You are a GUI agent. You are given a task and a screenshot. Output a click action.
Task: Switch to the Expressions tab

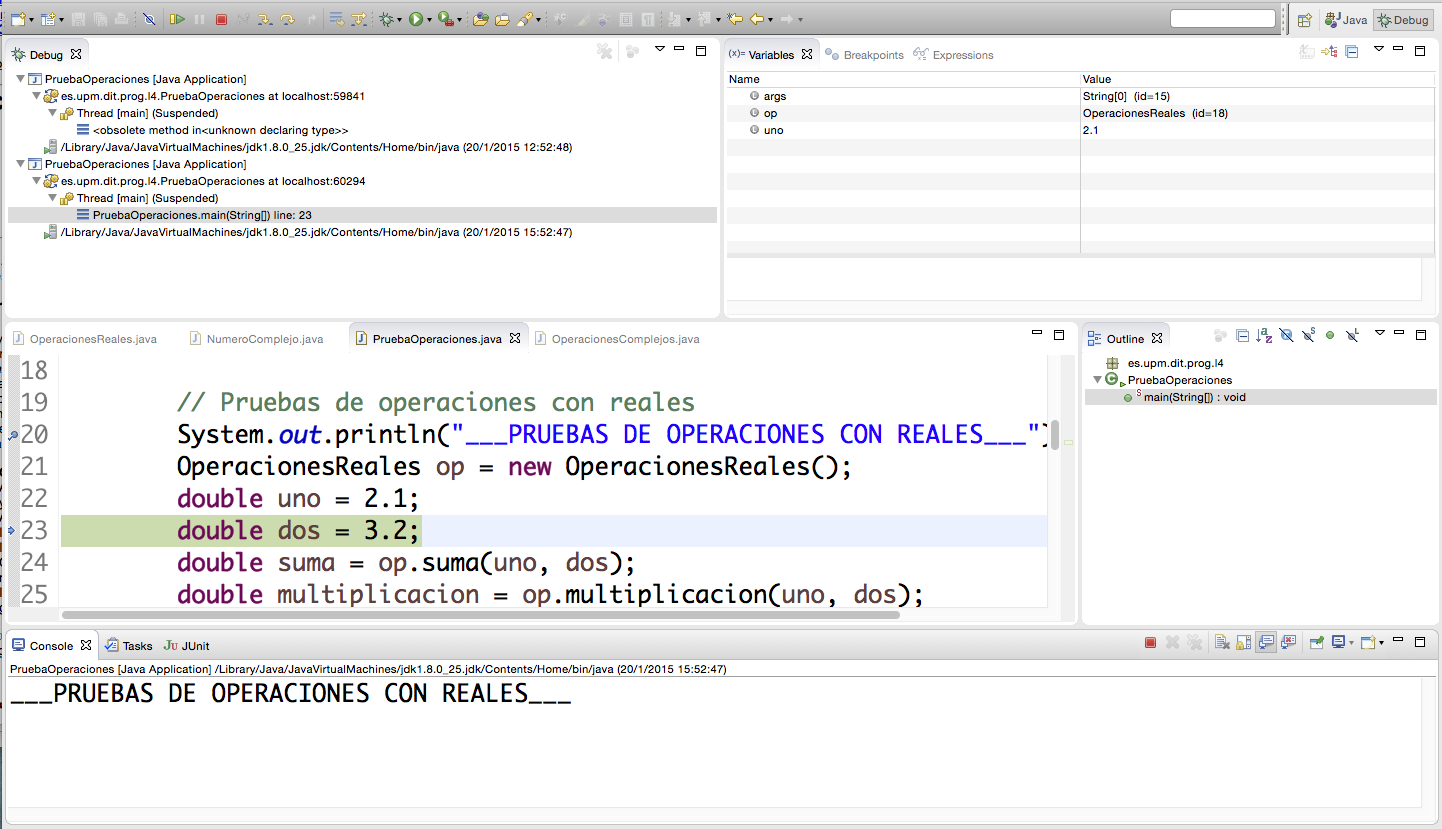[x=954, y=55]
